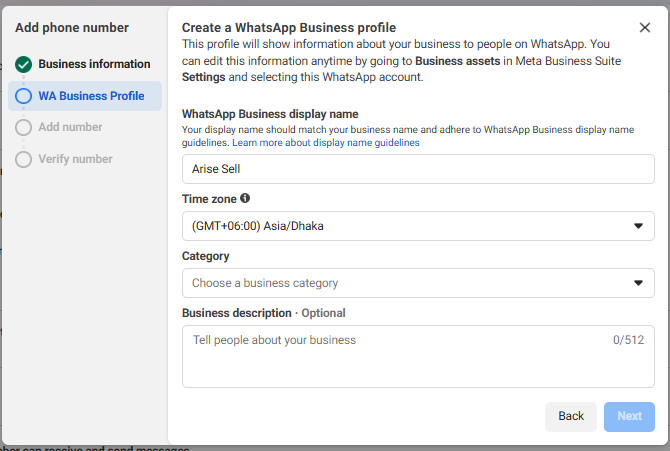Click the Category dropdown arrow
Screen dimensions: 670x451
tap(638, 283)
